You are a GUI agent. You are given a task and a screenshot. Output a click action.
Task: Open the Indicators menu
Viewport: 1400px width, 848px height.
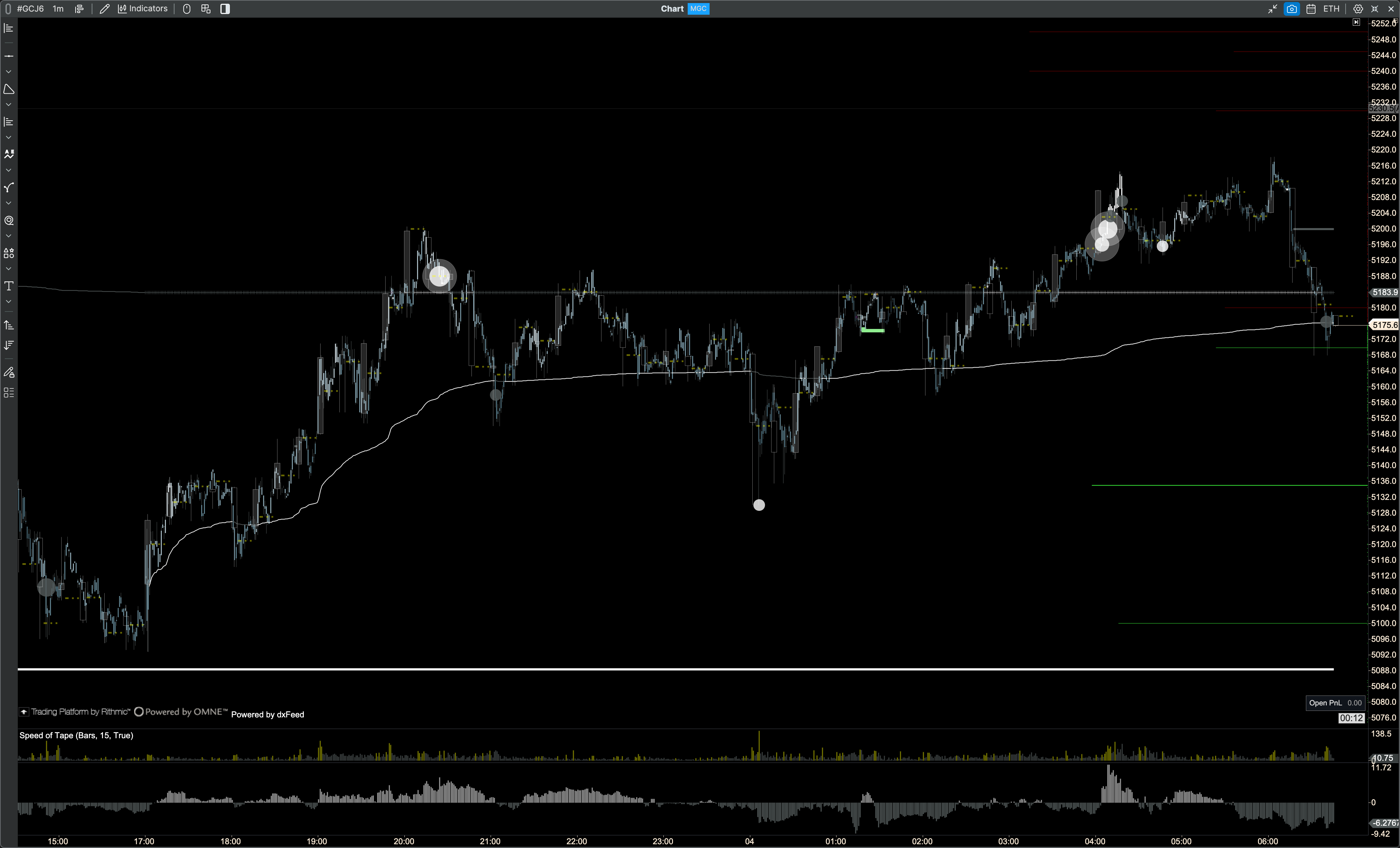click(x=143, y=9)
